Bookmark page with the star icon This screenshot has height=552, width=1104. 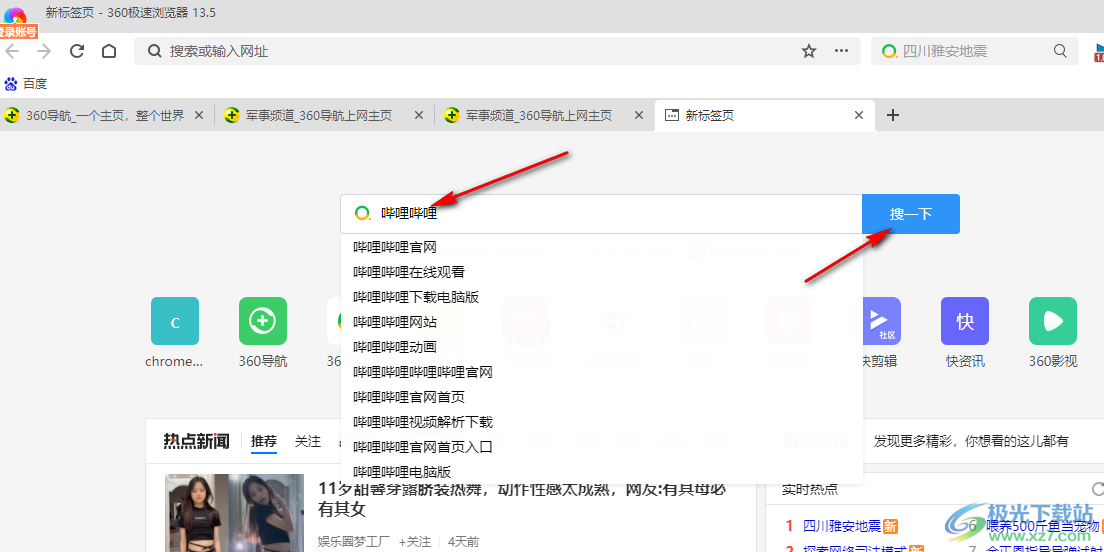pos(809,51)
